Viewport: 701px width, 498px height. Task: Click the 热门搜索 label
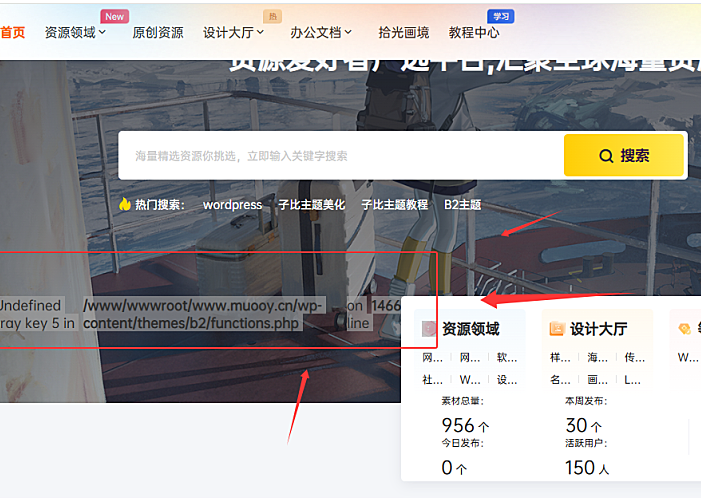160,205
